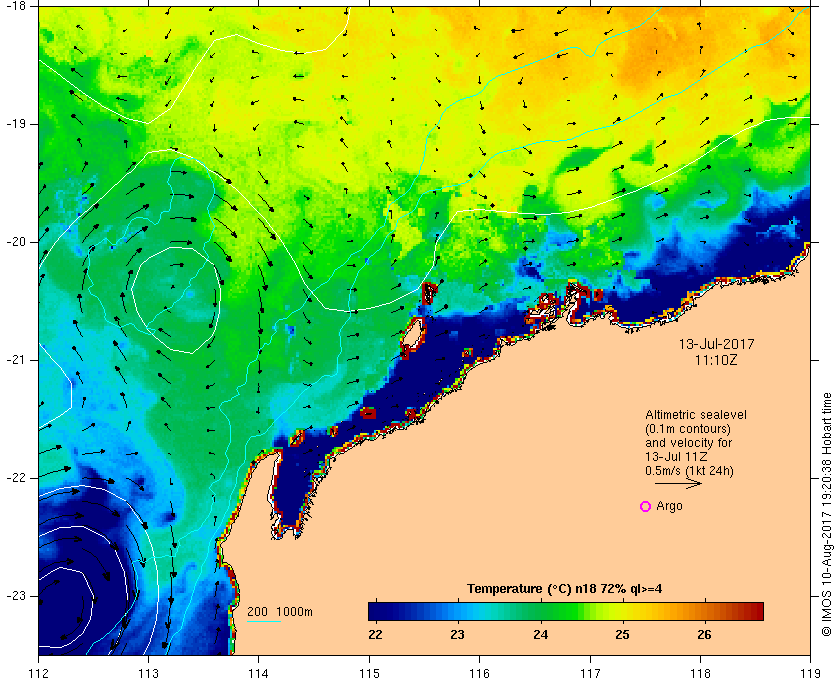This screenshot has width=840, height=680.
Task: Click latitude axis label '-21'
Action: coord(16,360)
